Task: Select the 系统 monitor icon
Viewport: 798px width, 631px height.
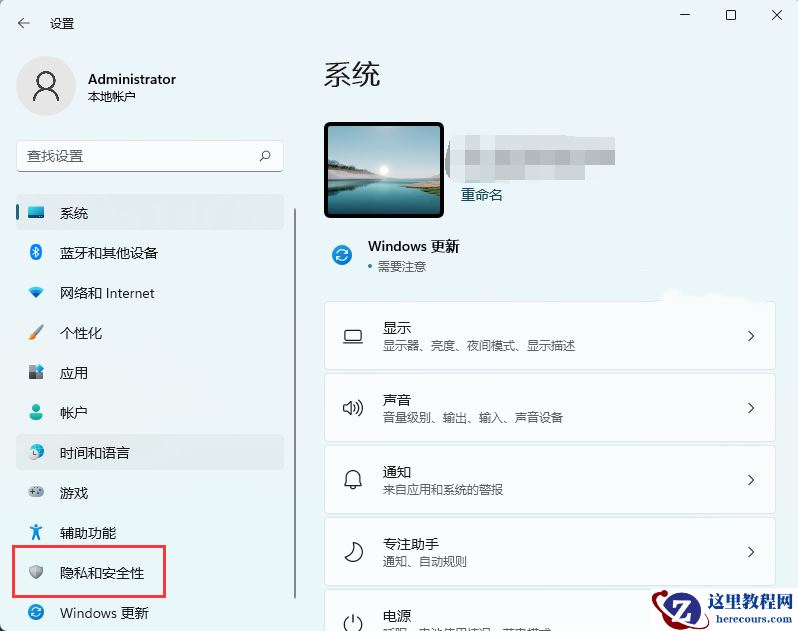Action: coord(36,212)
